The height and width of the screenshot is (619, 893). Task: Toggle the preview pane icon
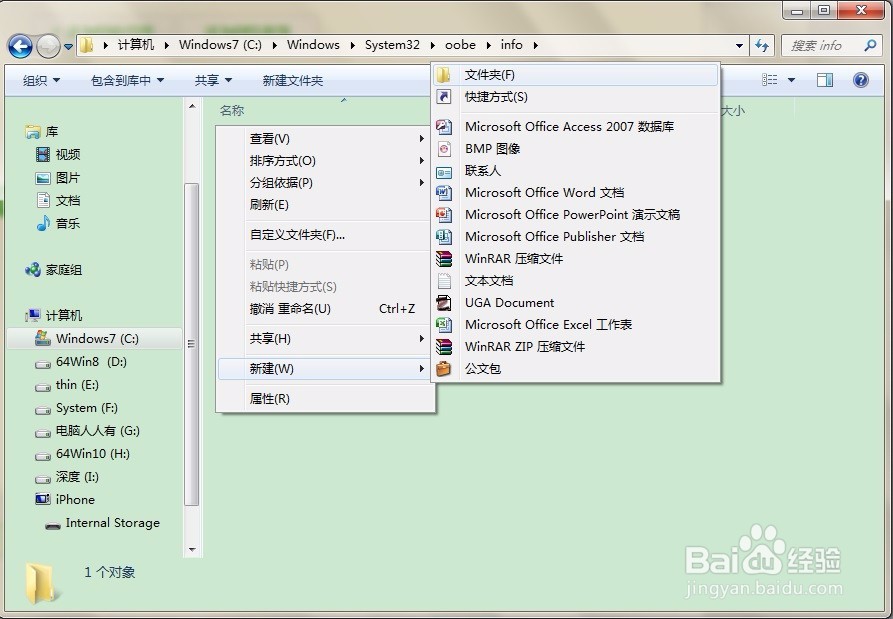[825, 80]
